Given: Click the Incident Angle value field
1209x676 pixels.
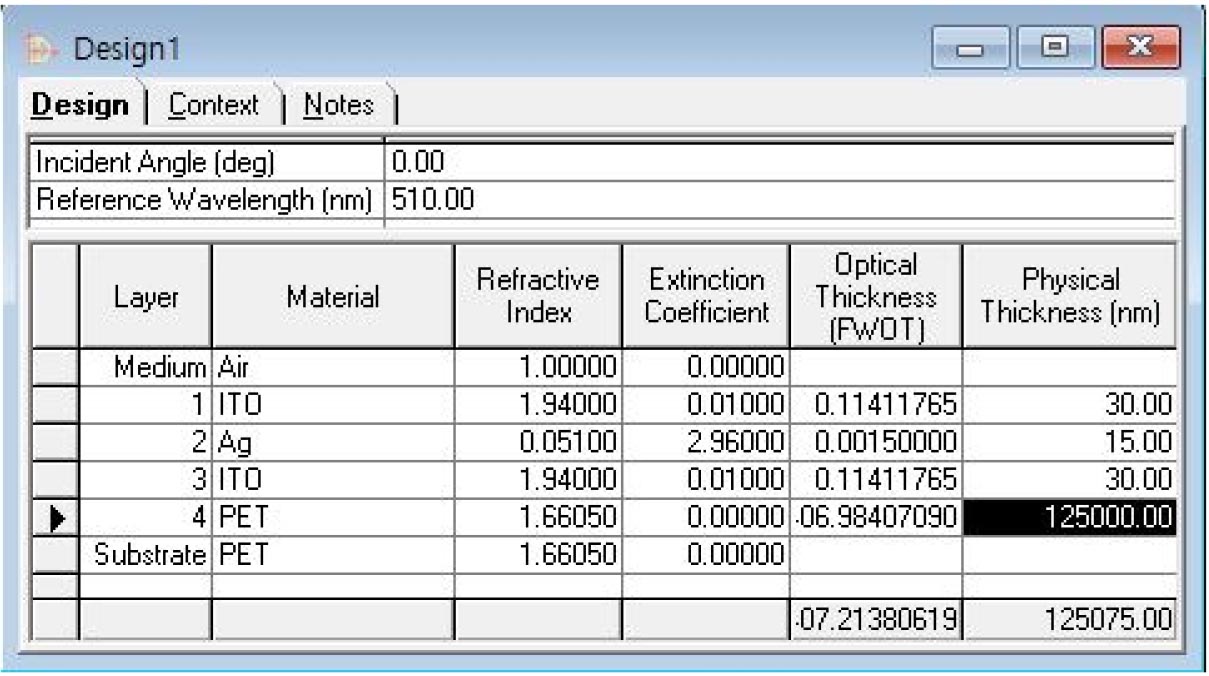Looking at the screenshot, I should [778, 160].
